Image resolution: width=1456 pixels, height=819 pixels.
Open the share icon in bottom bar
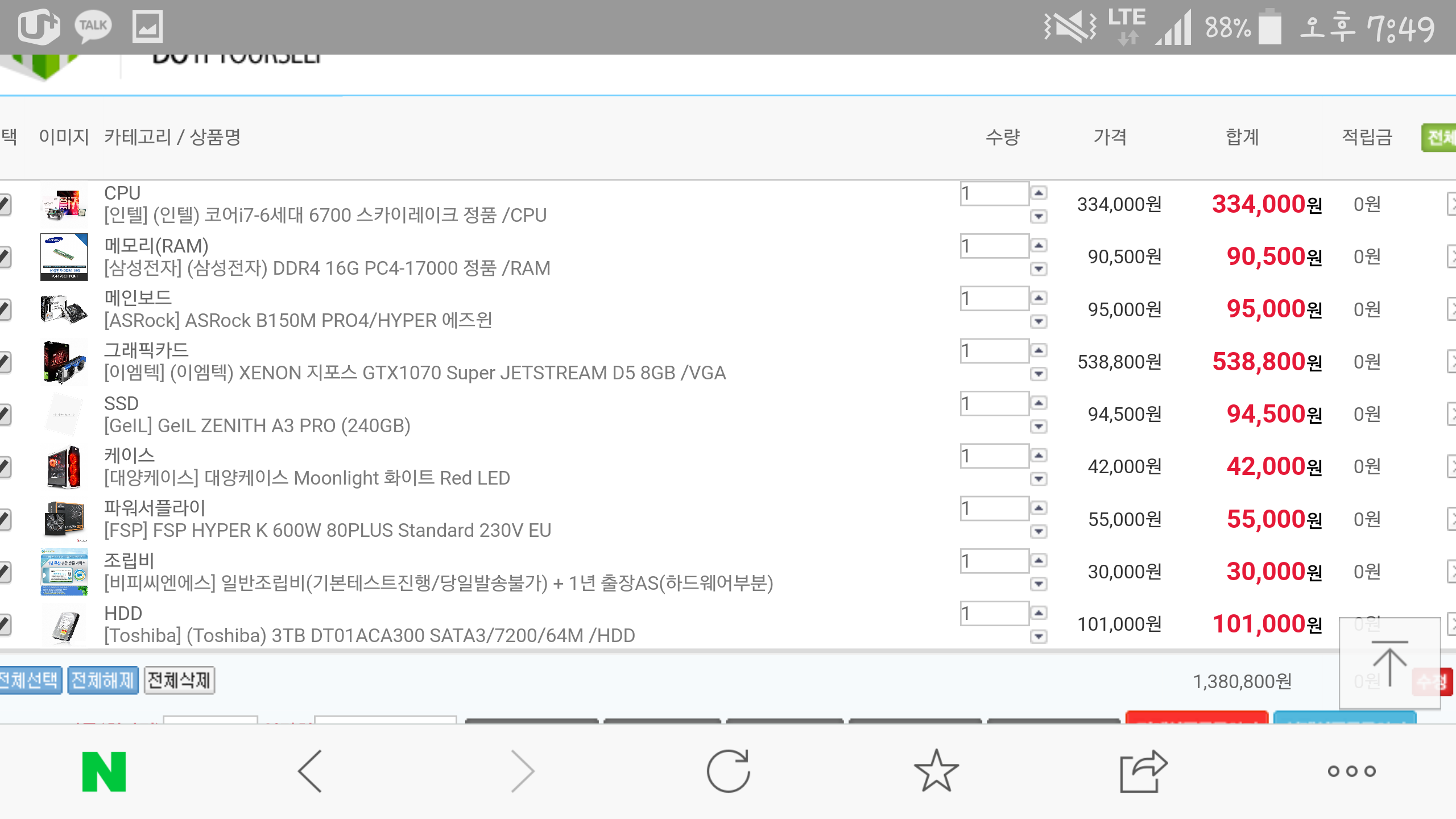(1143, 771)
